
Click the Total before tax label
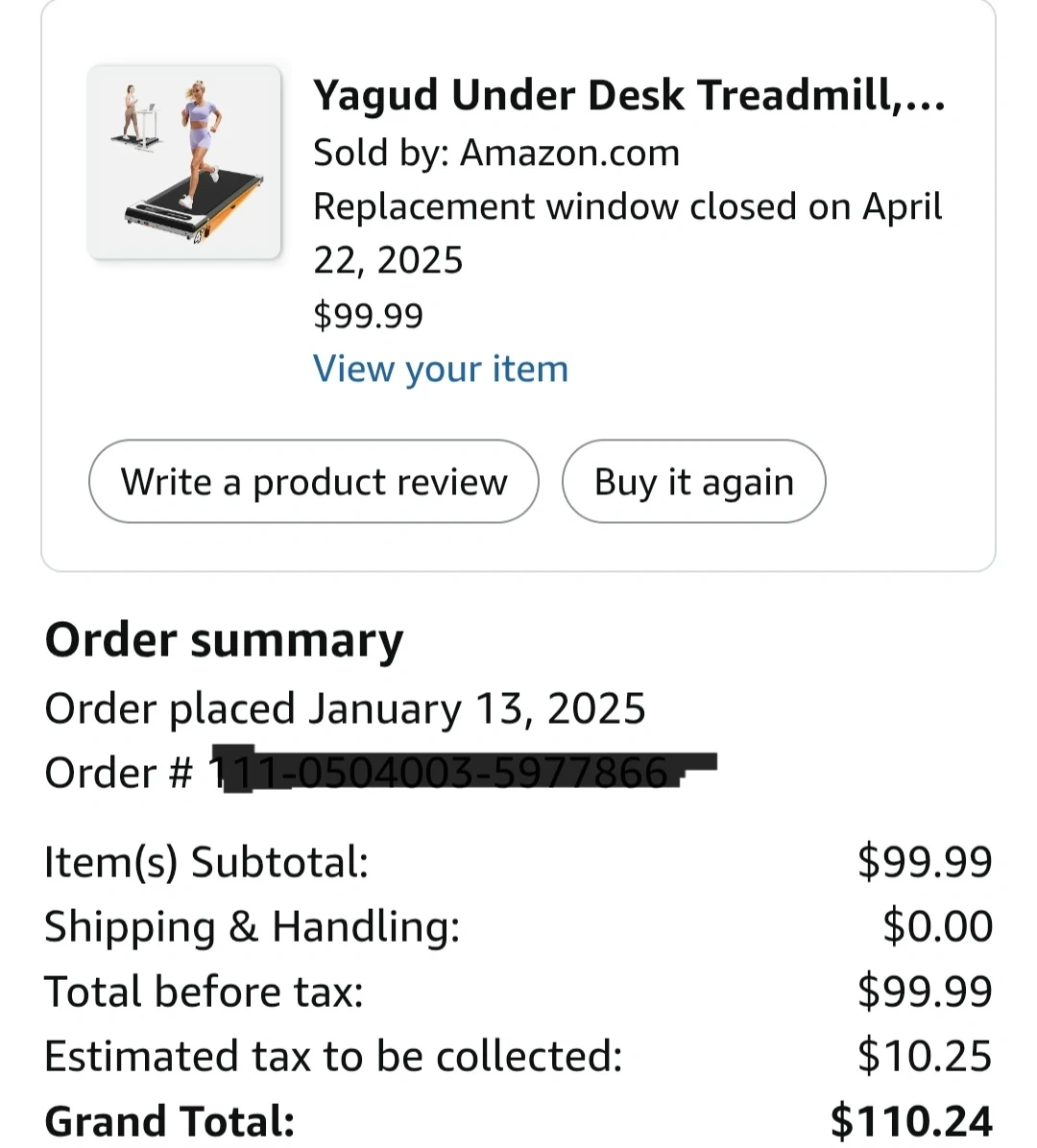[x=205, y=992]
